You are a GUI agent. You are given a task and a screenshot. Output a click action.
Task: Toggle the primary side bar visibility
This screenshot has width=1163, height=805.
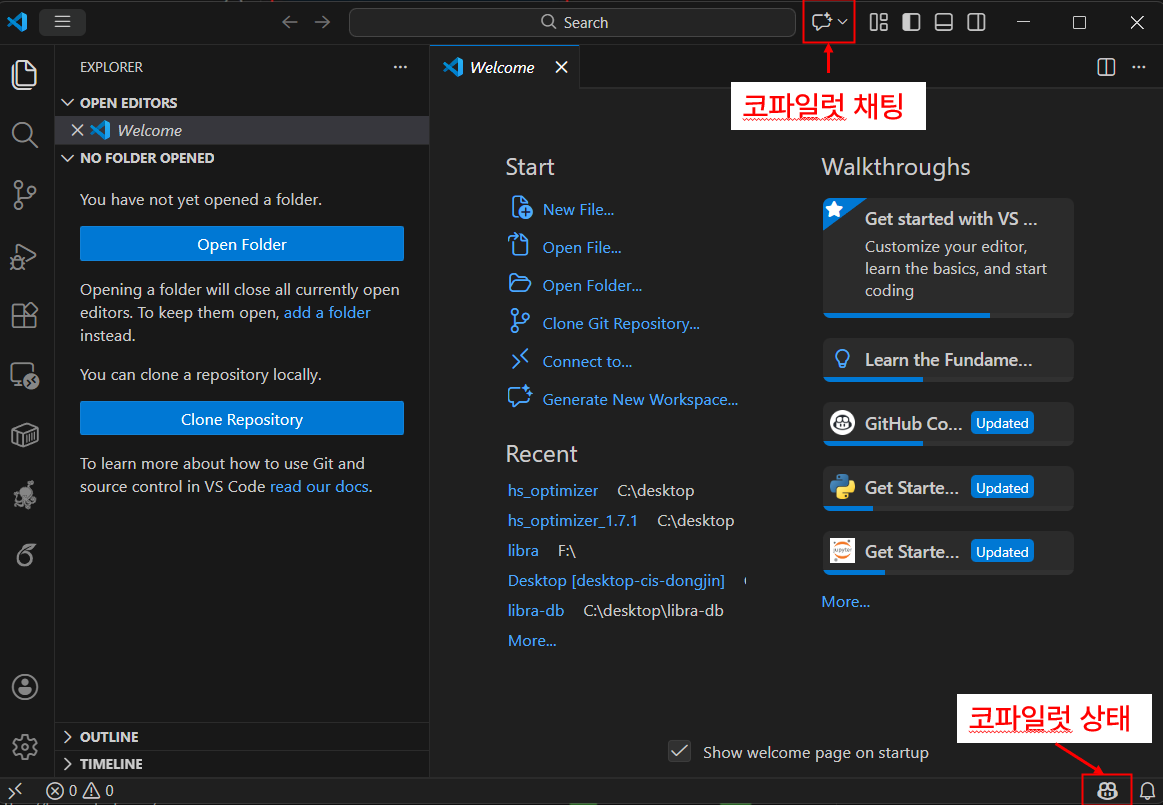[911, 22]
